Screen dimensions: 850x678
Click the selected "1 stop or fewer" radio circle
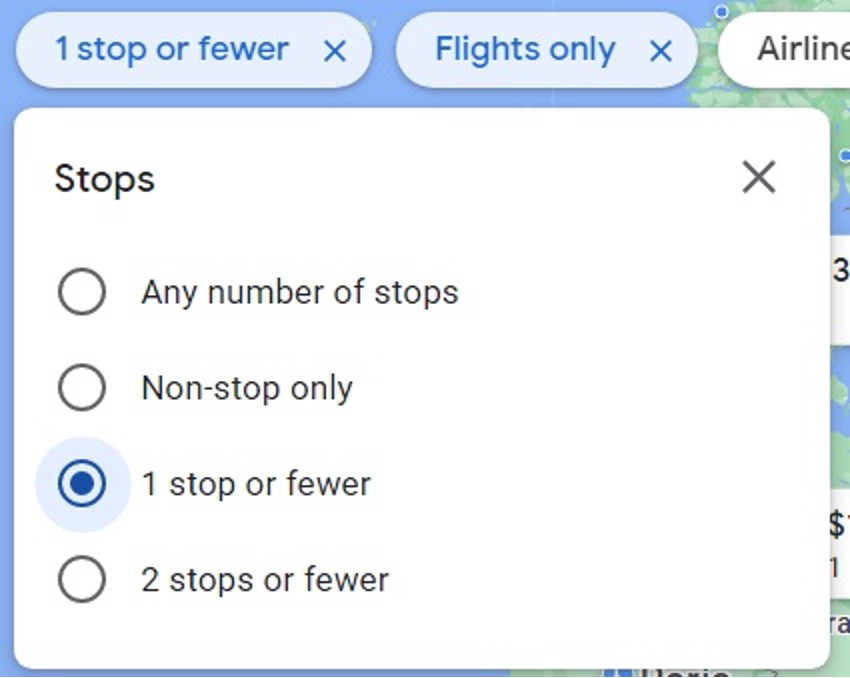(82, 484)
